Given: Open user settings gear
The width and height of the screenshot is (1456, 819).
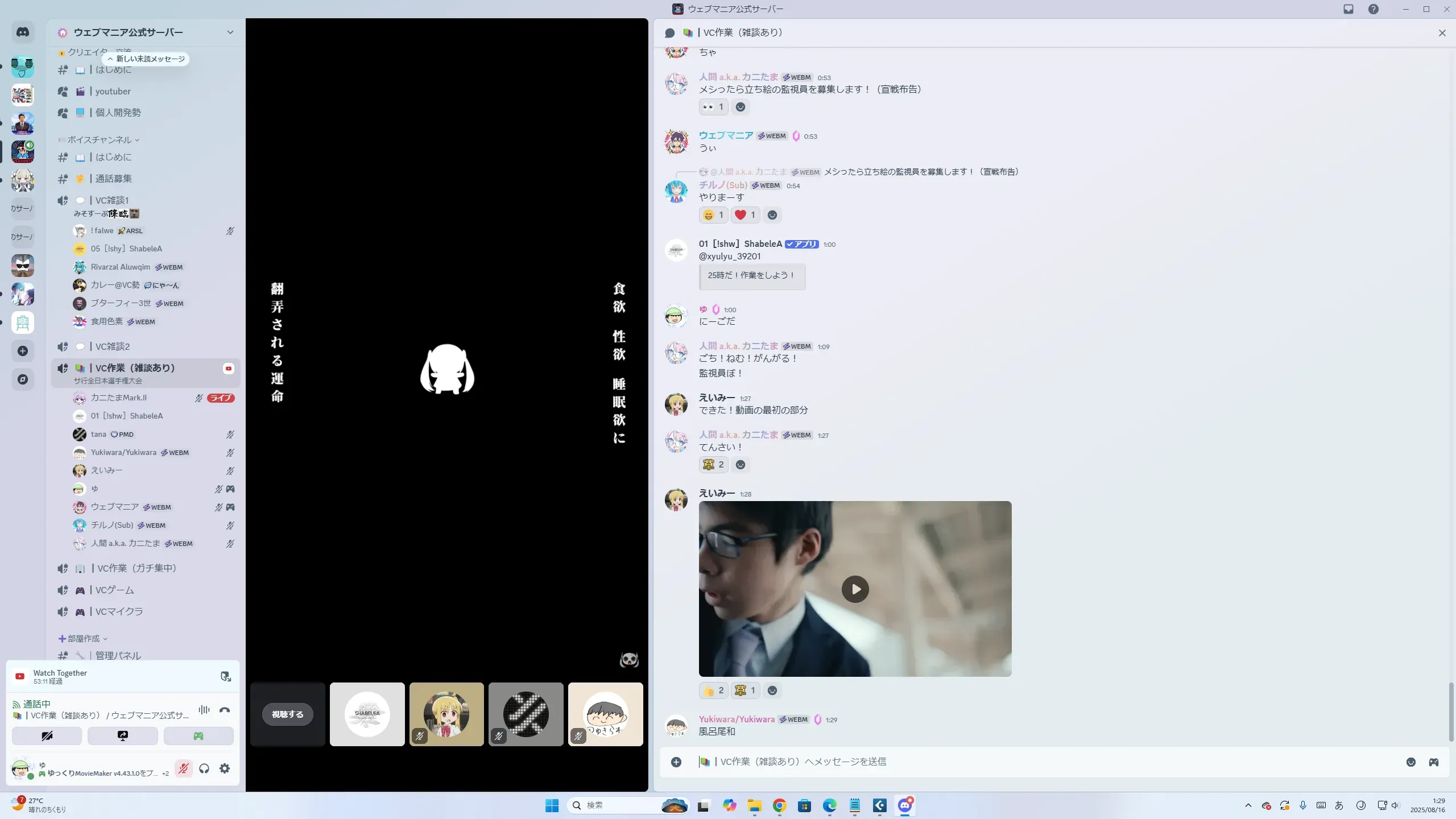Looking at the screenshot, I should (225, 768).
